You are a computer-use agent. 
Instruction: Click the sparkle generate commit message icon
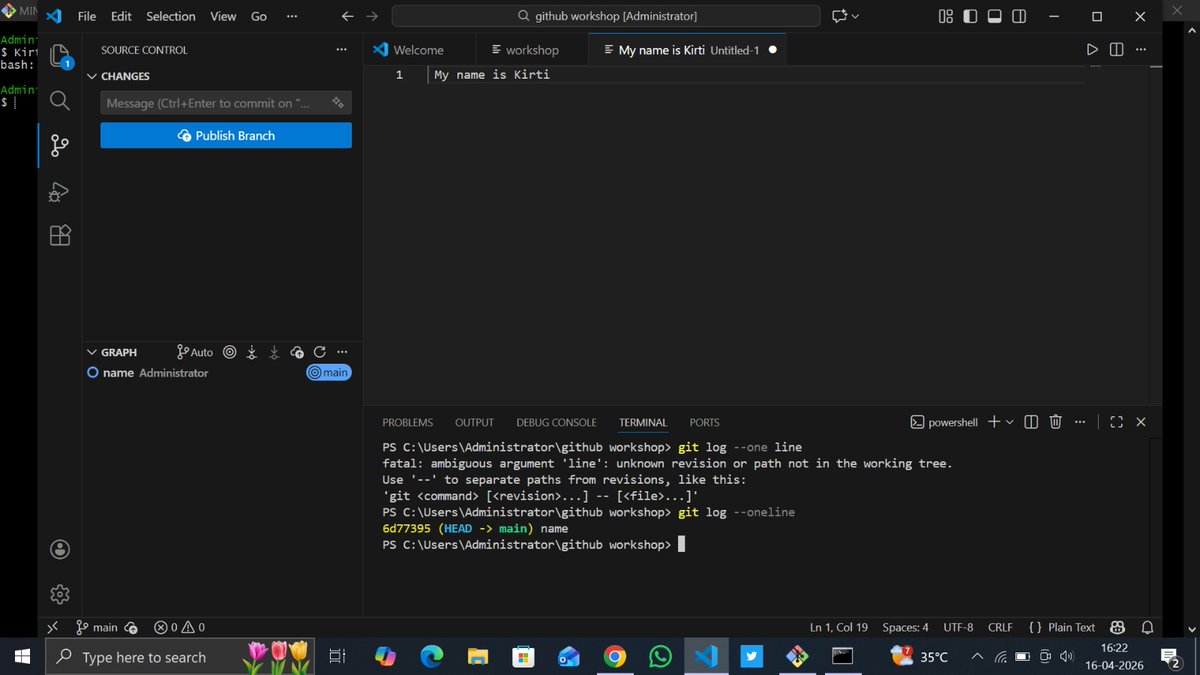pyautogui.click(x=338, y=103)
